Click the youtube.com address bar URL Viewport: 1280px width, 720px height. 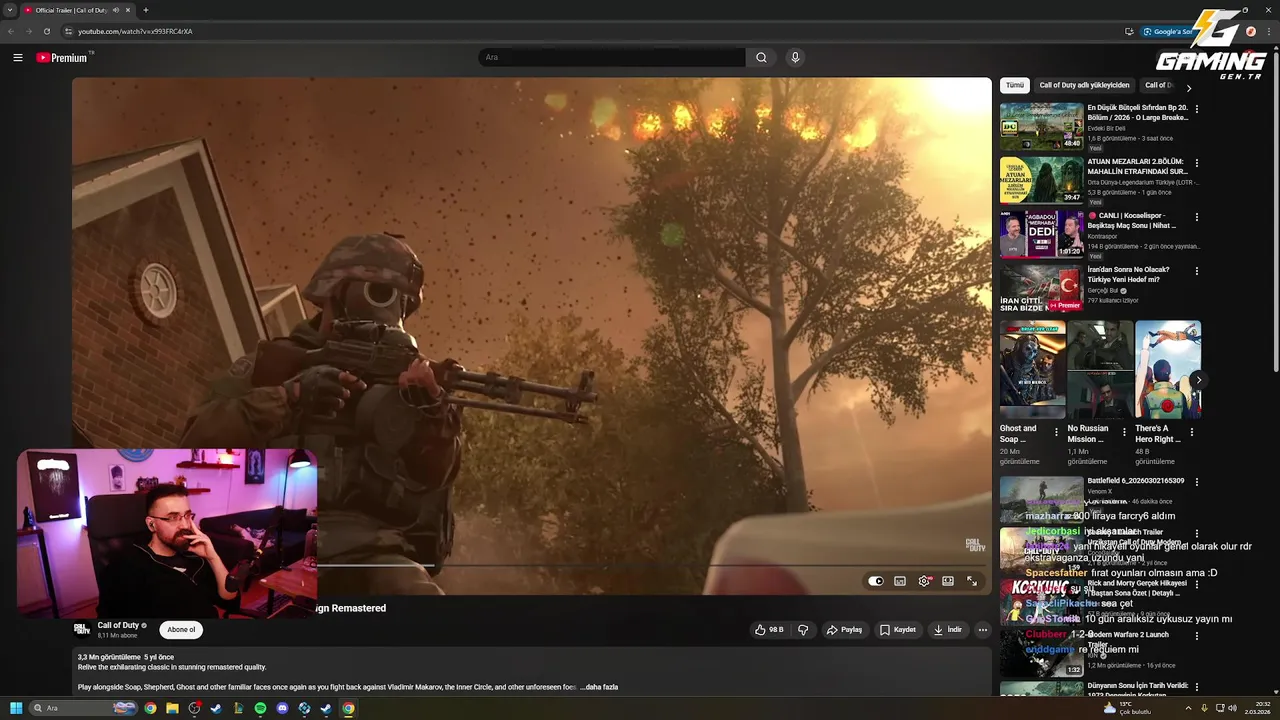135,31
